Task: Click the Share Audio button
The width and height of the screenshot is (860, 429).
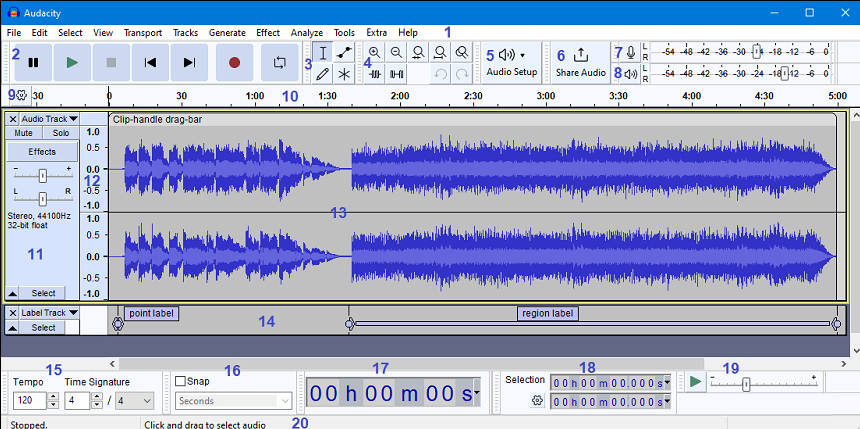Action: (x=580, y=63)
